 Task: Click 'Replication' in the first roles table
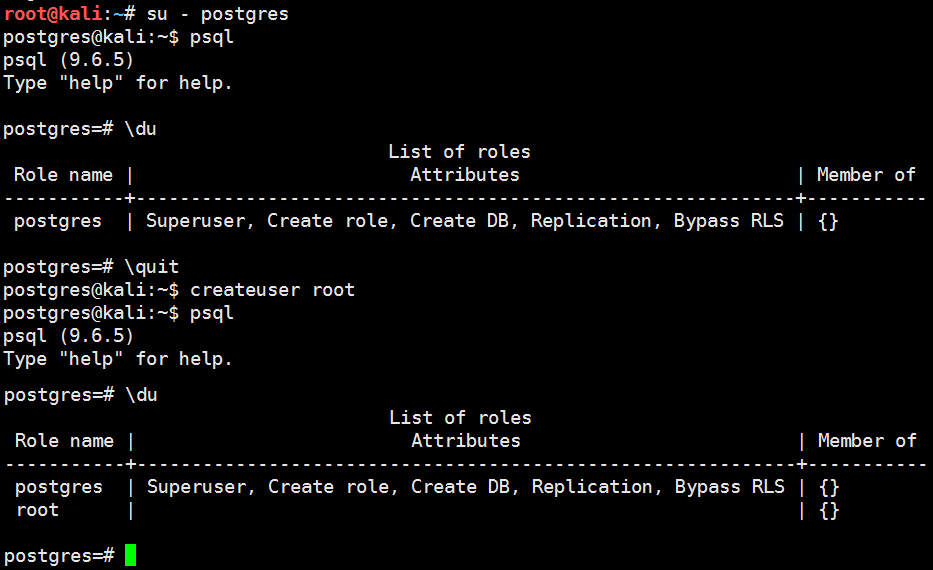591,221
